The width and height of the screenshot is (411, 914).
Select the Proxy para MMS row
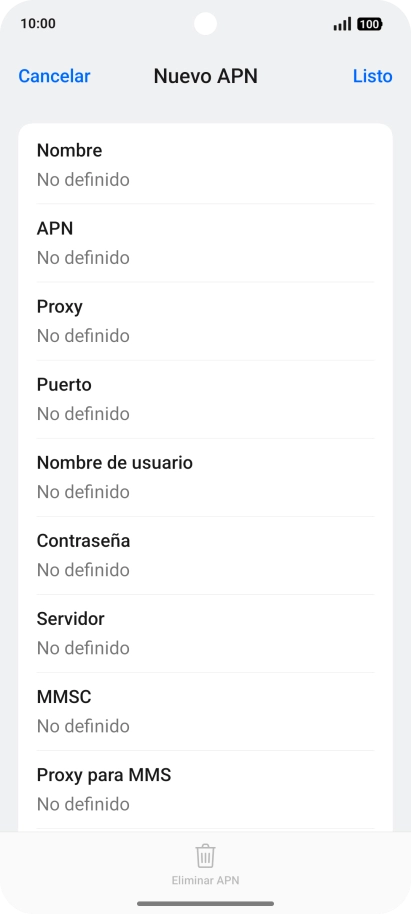point(205,790)
